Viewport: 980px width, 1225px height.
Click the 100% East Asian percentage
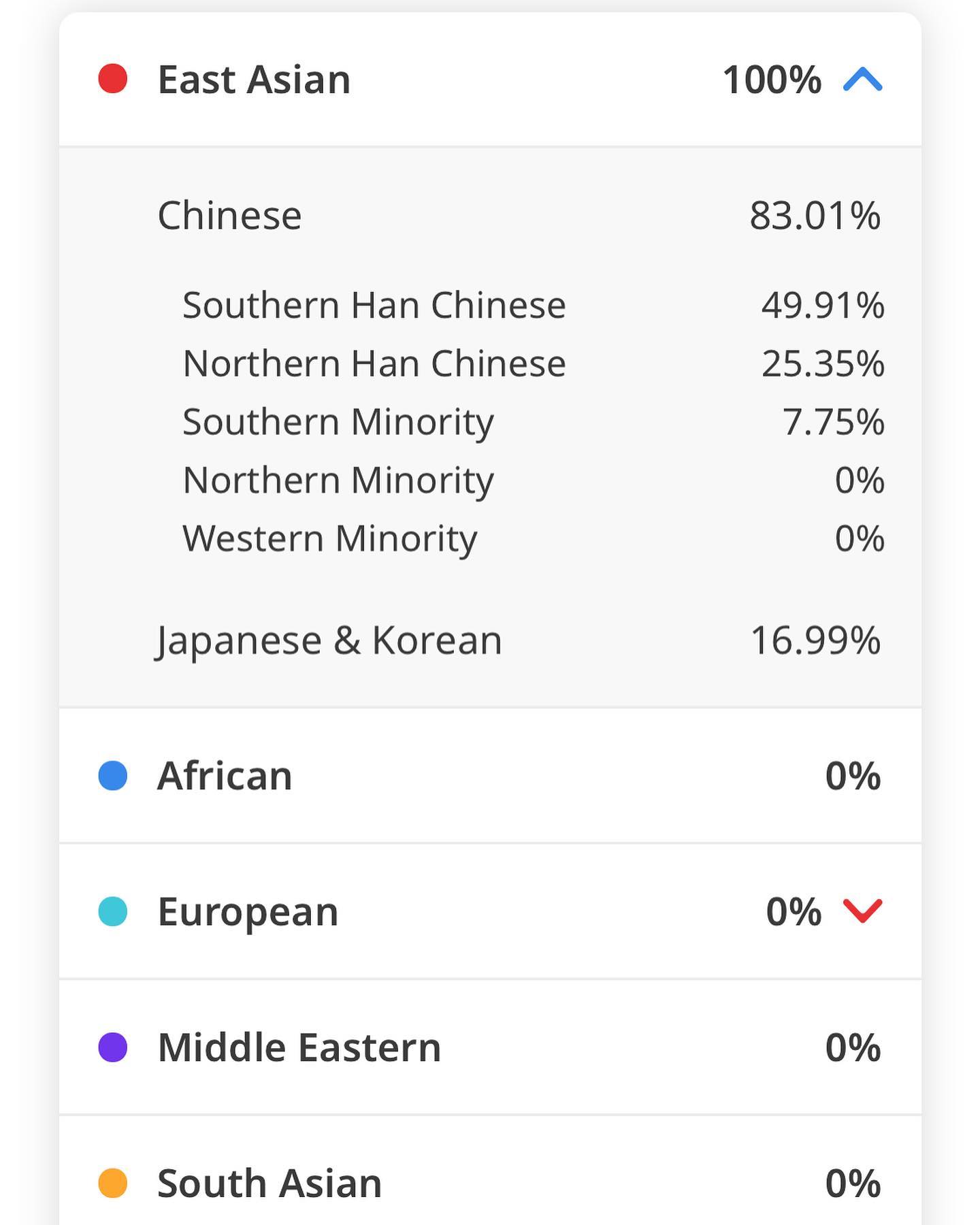click(772, 80)
